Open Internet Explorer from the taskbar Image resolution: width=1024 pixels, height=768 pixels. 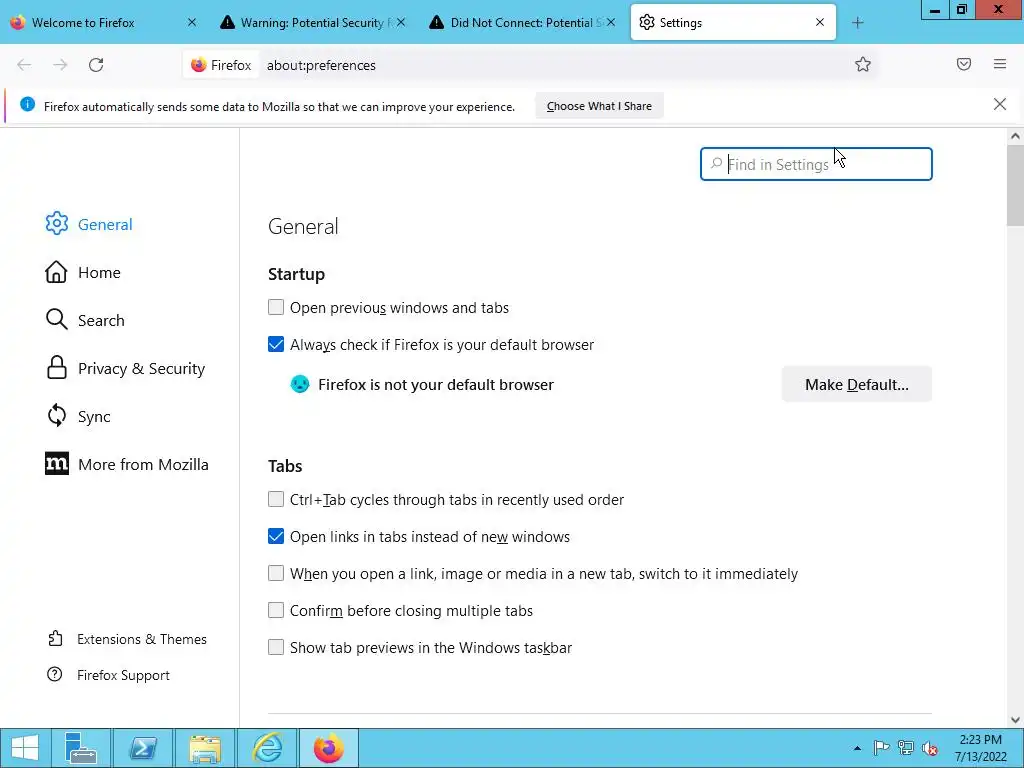(x=267, y=748)
